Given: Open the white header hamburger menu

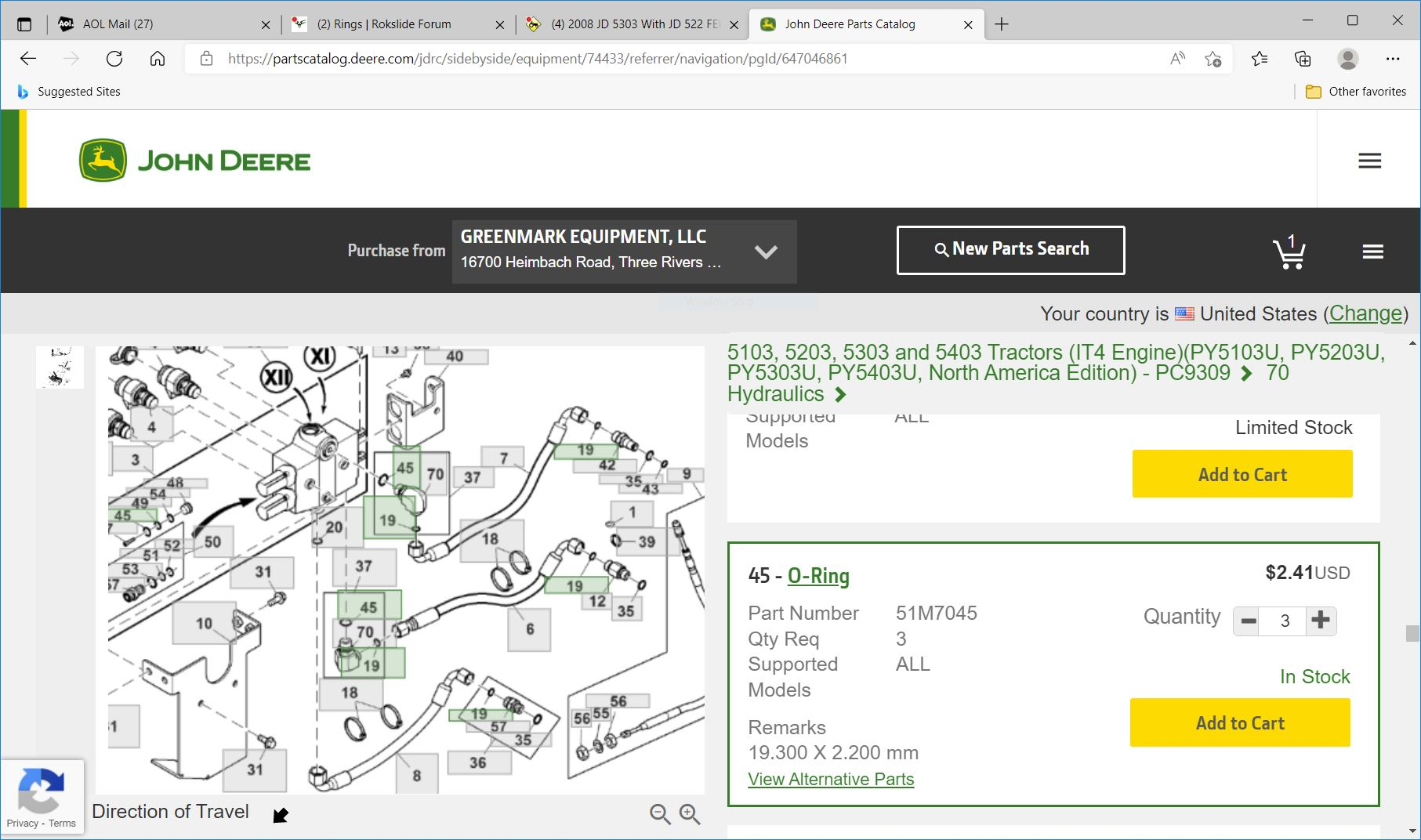Looking at the screenshot, I should tap(1369, 161).
